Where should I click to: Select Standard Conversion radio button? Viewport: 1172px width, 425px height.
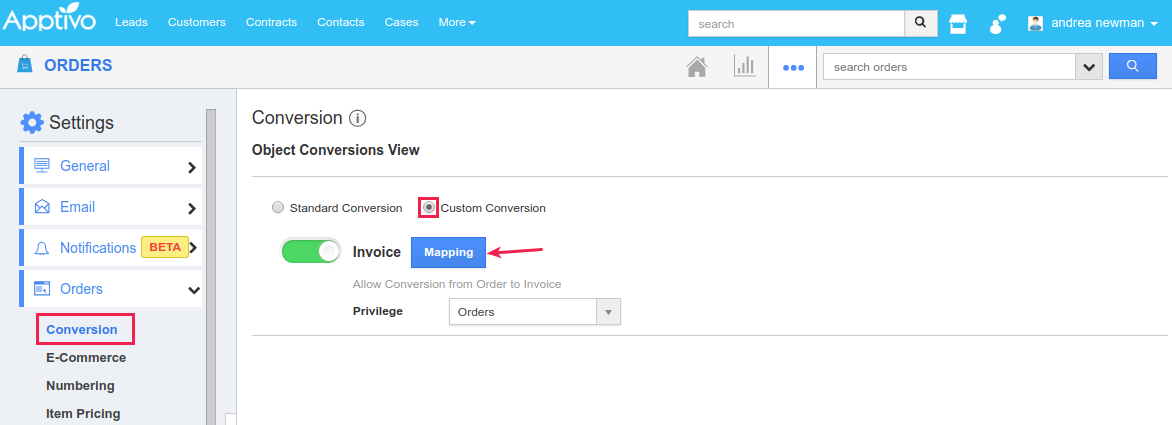tap(278, 208)
